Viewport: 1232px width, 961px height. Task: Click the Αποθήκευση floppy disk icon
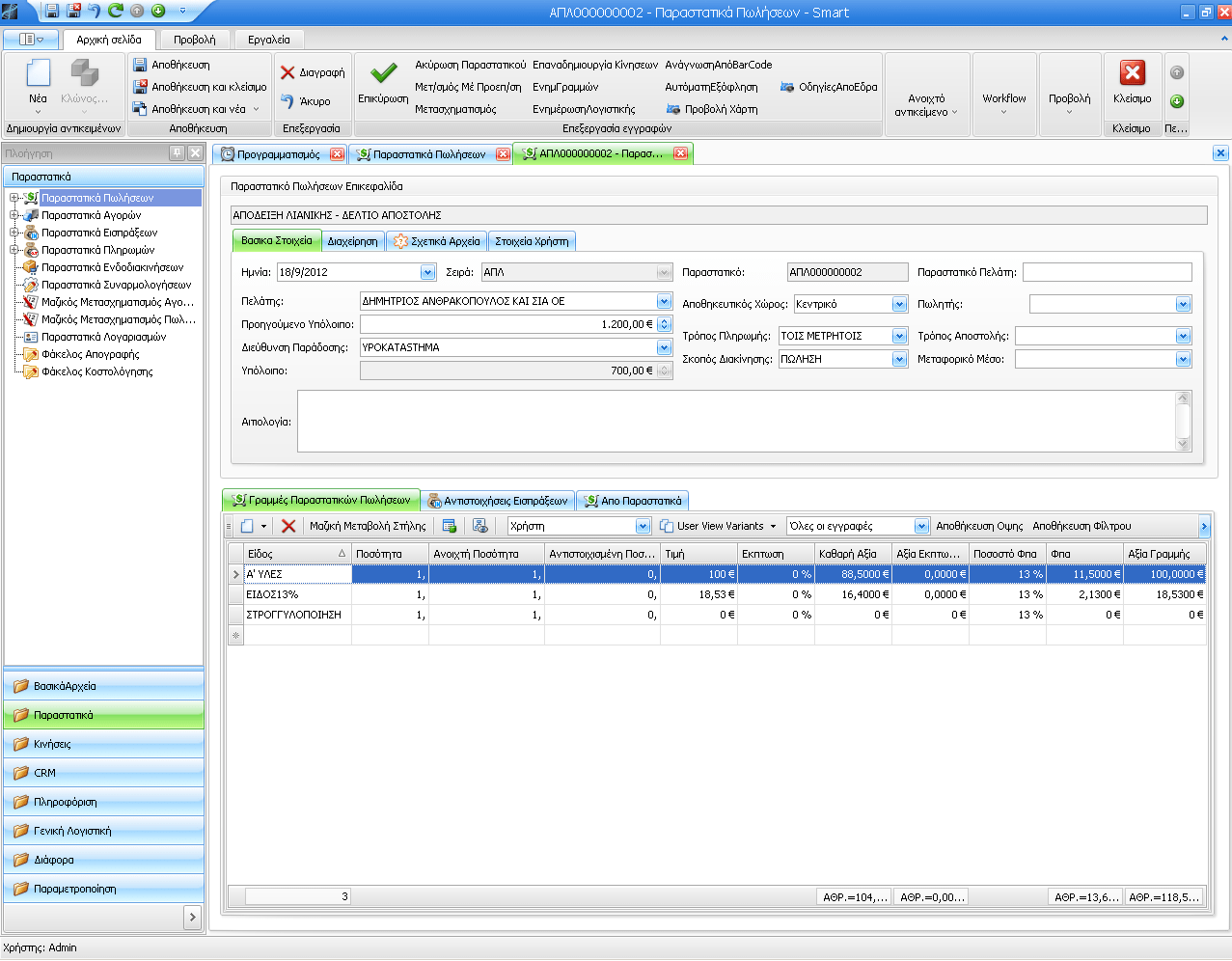(x=140, y=65)
